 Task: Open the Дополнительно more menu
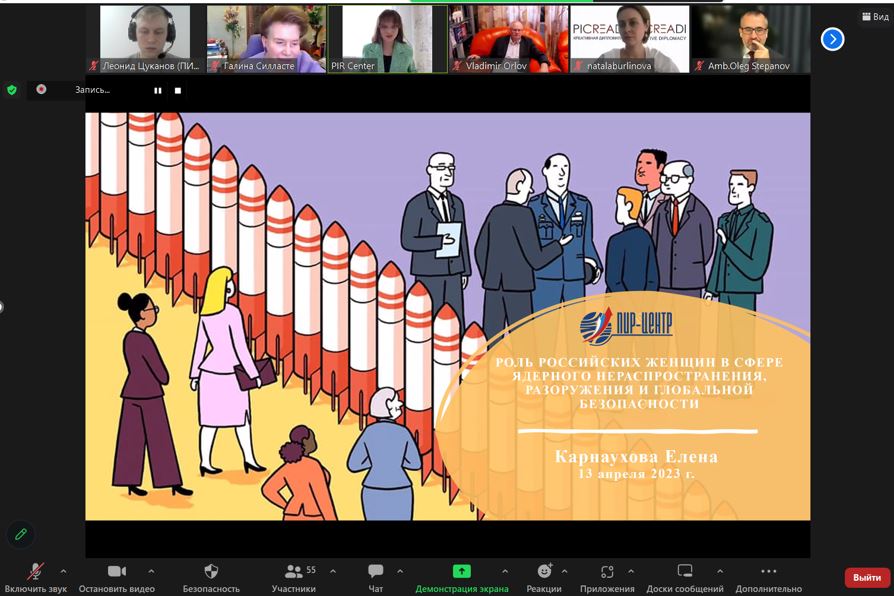coord(768,572)
